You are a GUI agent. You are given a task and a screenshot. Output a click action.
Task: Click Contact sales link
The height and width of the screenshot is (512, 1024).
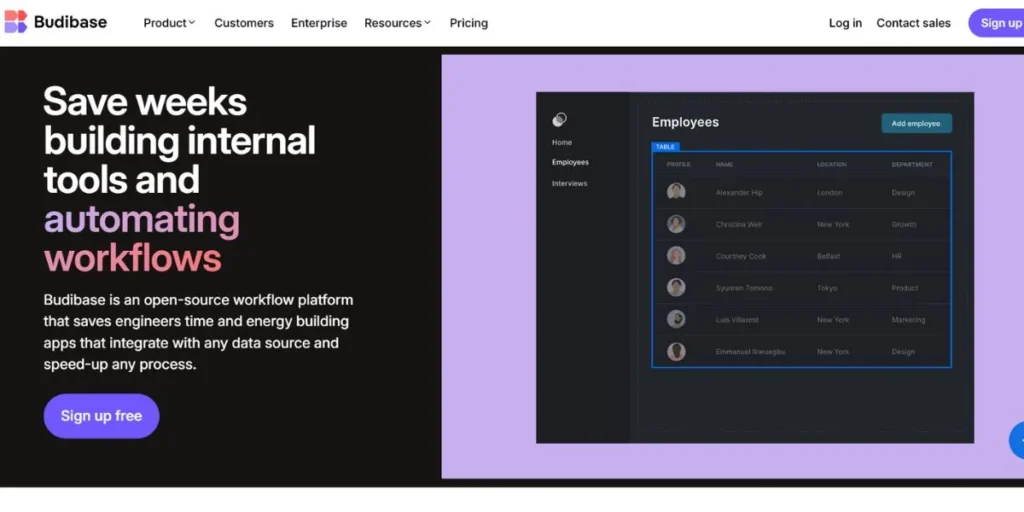(913, 23)
